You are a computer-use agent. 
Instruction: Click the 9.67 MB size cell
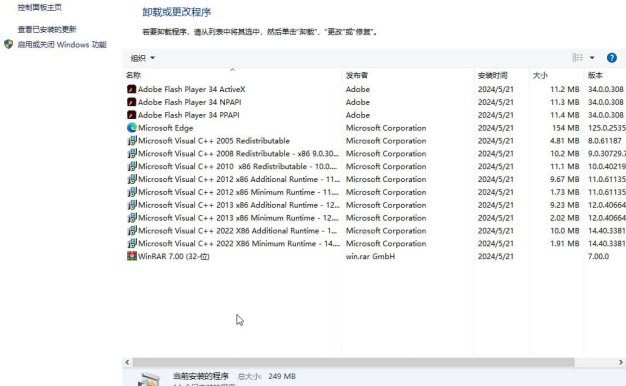[x=565, y=179]
